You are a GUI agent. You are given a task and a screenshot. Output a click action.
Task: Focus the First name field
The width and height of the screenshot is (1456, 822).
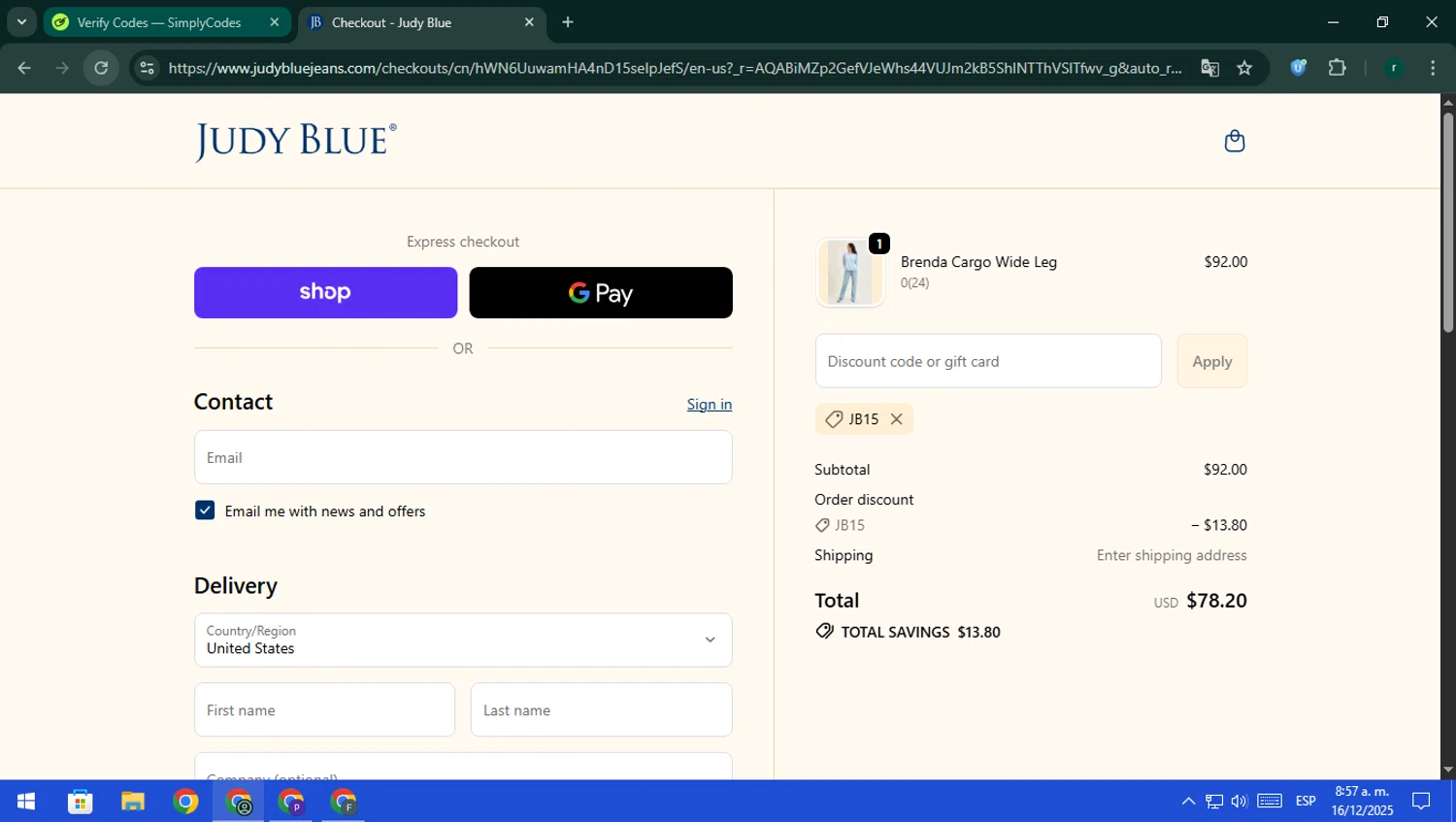[324, 709]
